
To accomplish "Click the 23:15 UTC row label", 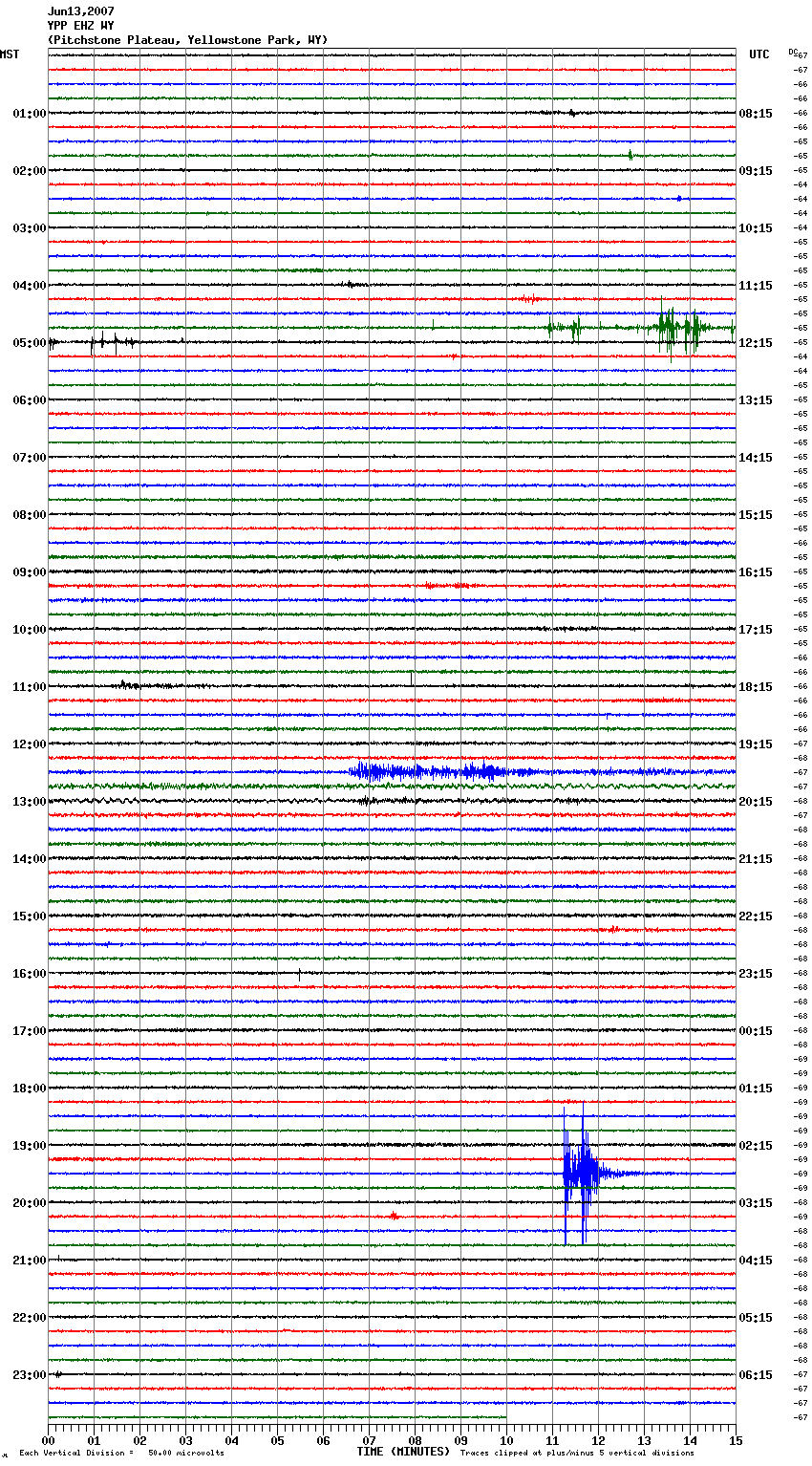I will coord(756,974).
